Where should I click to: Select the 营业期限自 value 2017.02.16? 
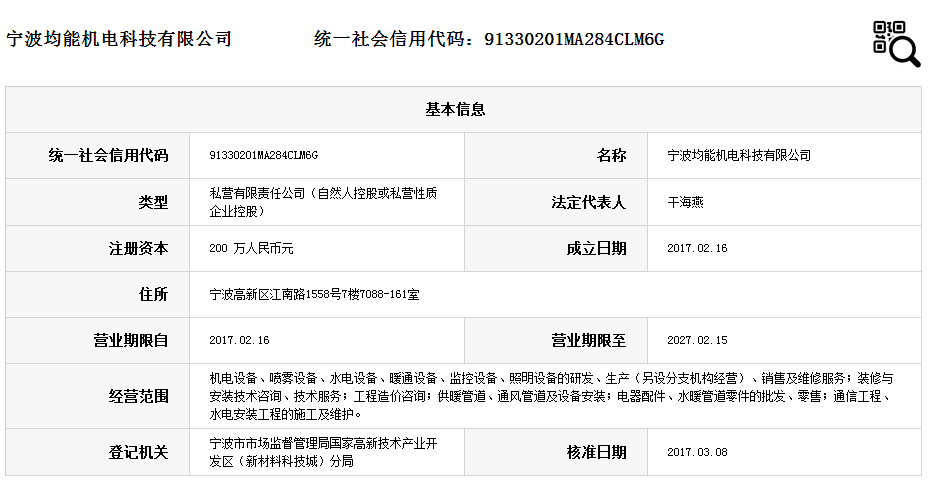(239, 340)
